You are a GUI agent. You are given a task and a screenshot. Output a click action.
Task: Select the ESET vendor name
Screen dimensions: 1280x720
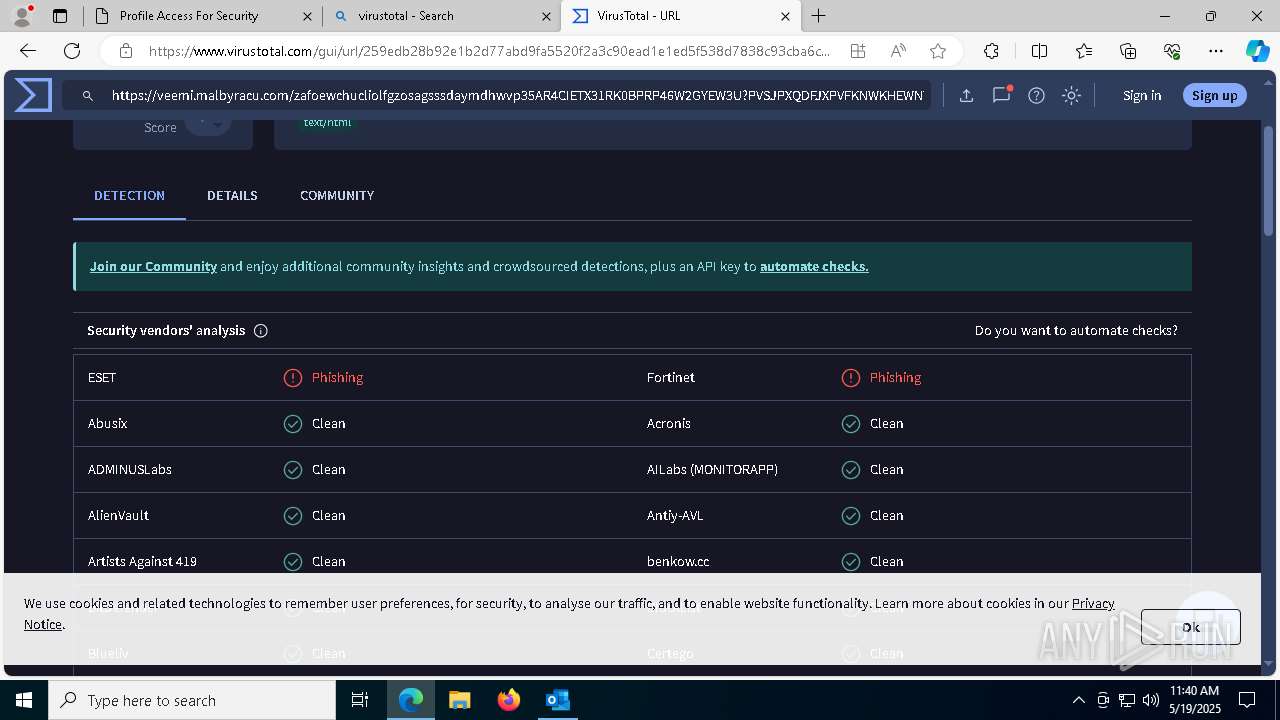click(102, 377)
